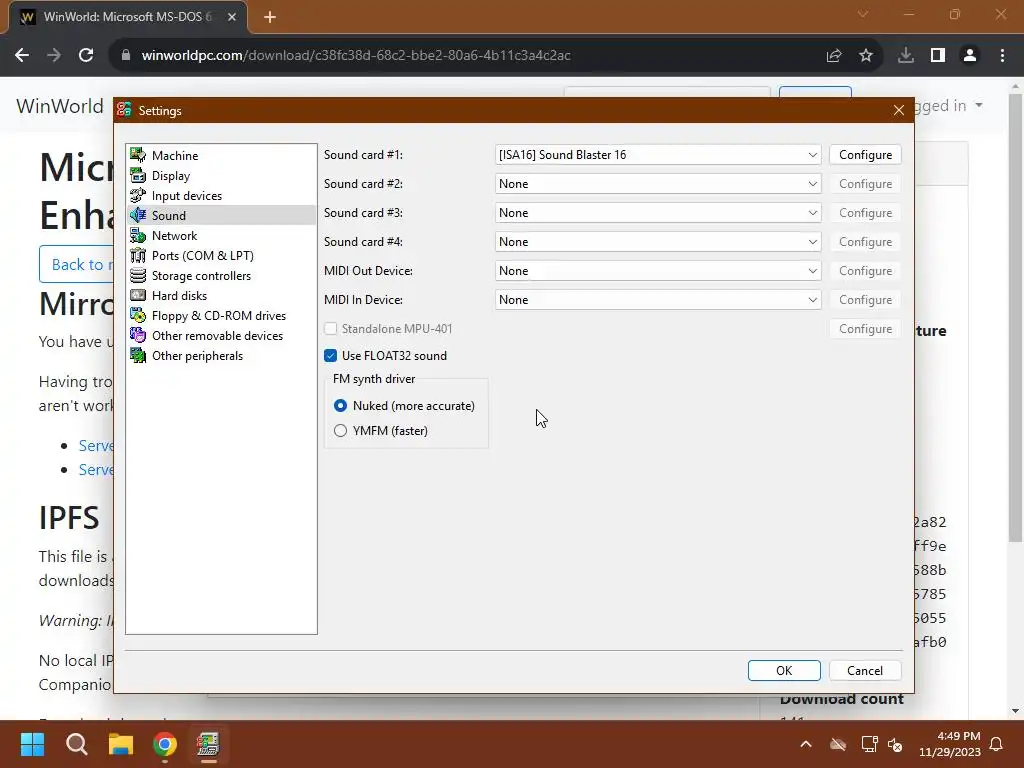Confirm settings with OK

click(x=784, y=671)
